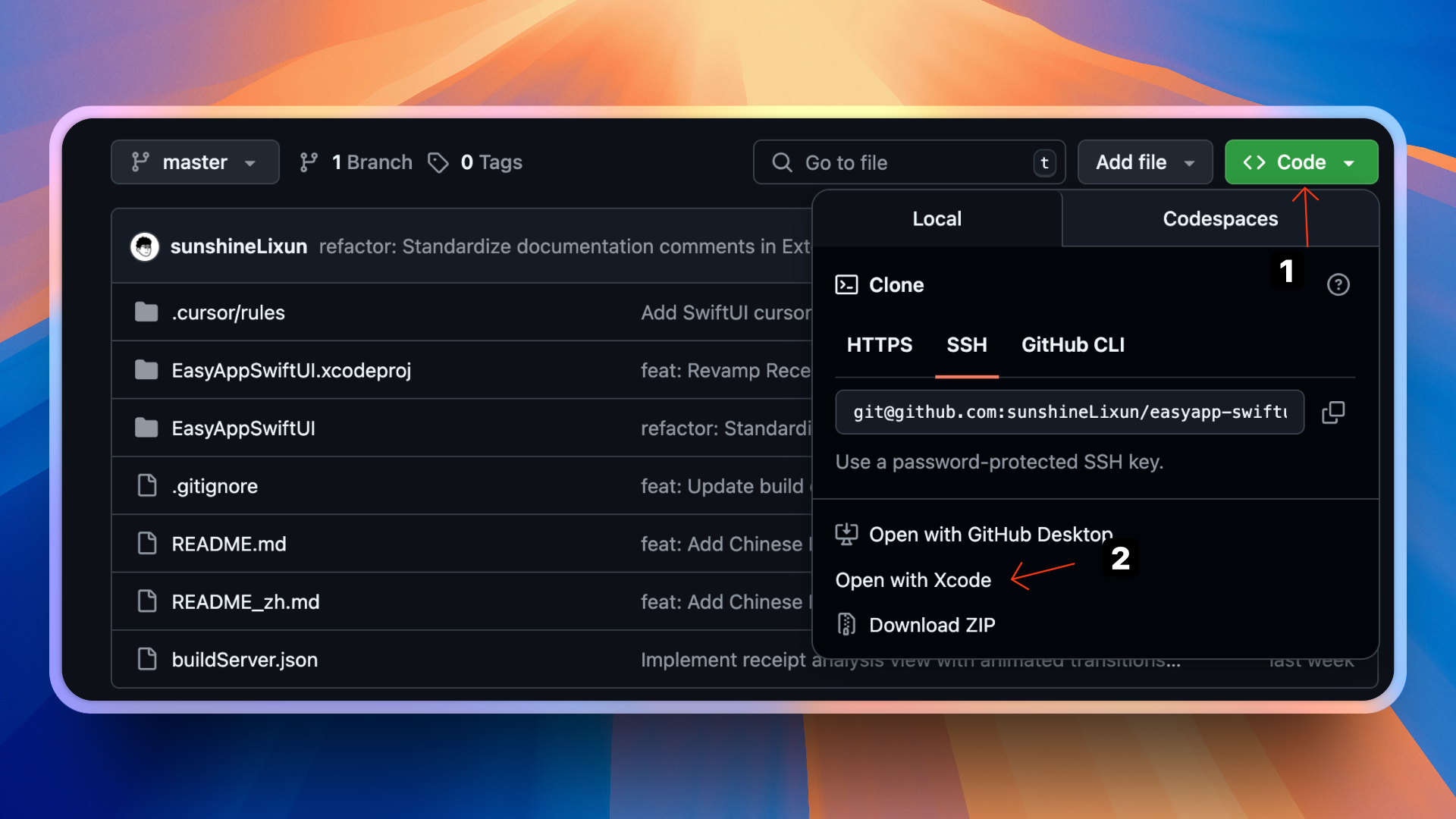Click the branch icon beside 1 Branch

click(308, 162)
